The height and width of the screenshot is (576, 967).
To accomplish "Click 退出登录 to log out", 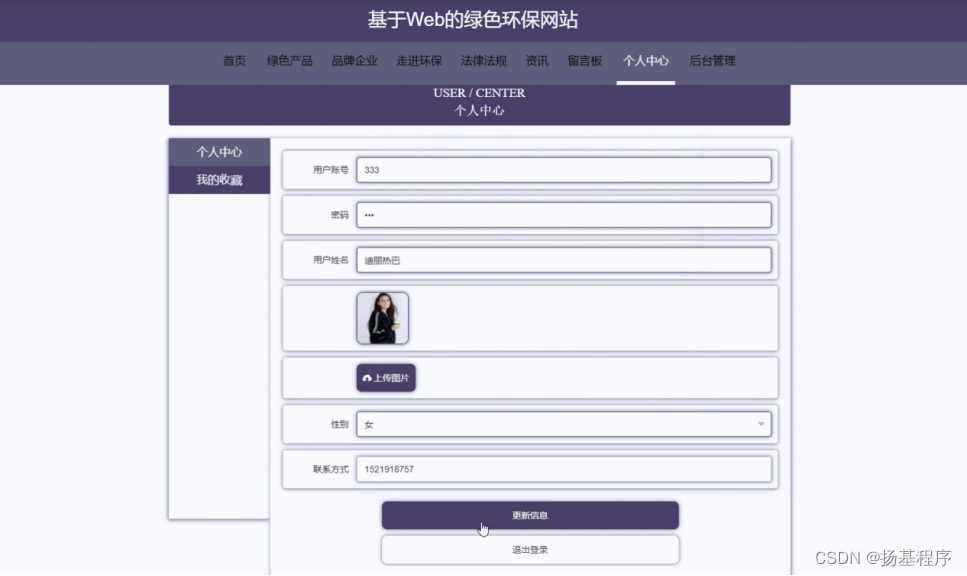I will click(529, 549).
